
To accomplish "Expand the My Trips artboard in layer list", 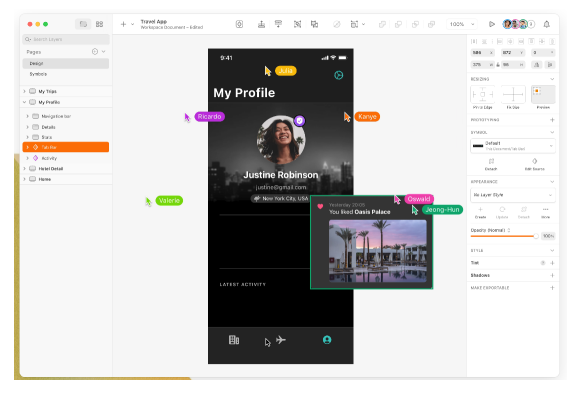I will (x=25, y=91).
